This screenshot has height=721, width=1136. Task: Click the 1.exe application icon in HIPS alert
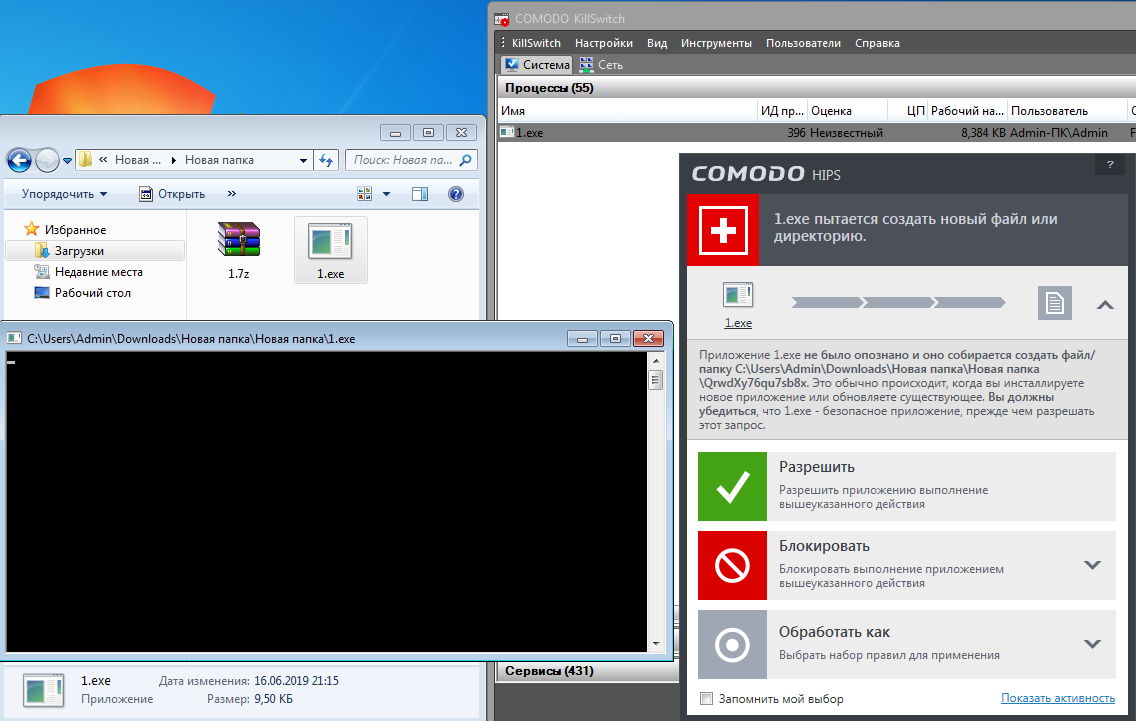[x=738, y=295]
